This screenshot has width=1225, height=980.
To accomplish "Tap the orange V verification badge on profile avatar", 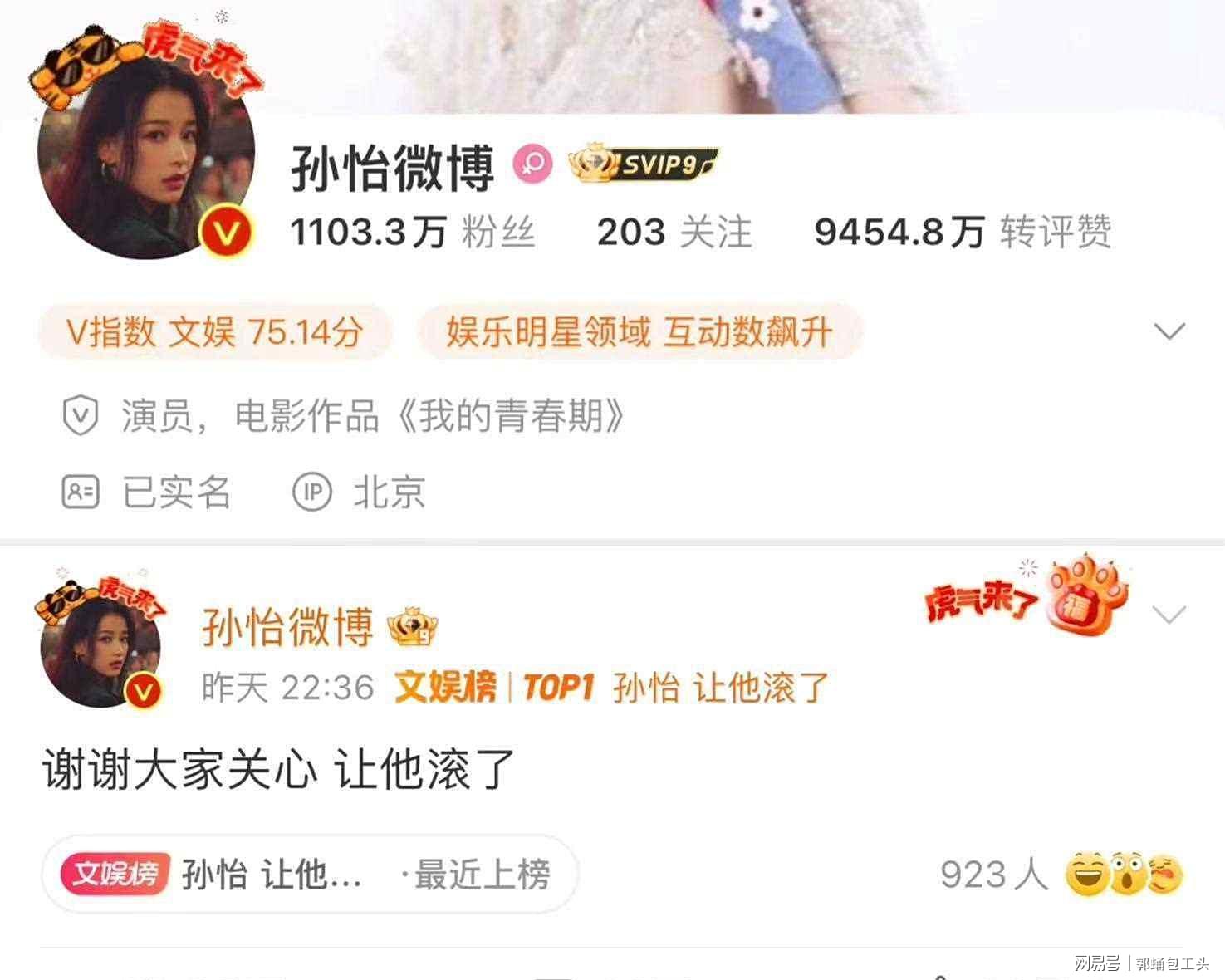I will tap(226, 233).
